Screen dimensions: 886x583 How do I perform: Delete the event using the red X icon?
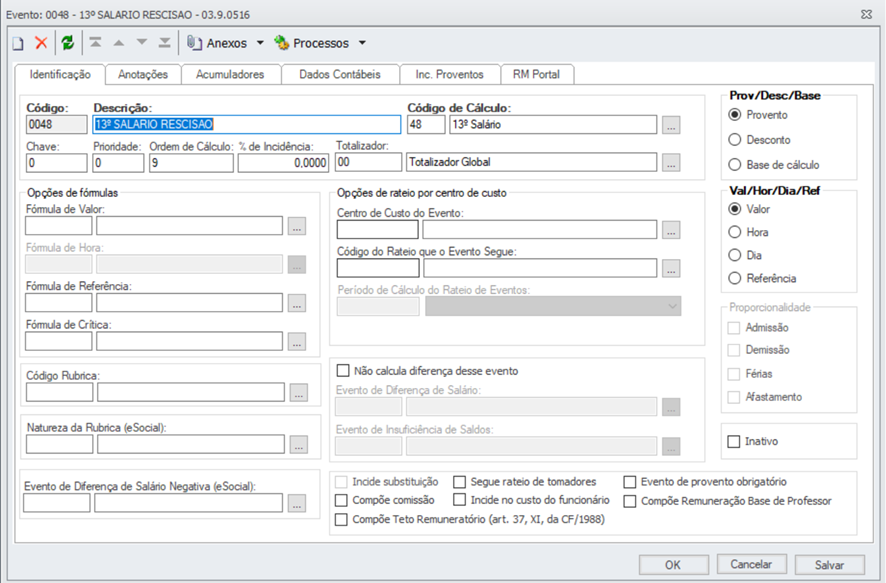pos(41,43)
